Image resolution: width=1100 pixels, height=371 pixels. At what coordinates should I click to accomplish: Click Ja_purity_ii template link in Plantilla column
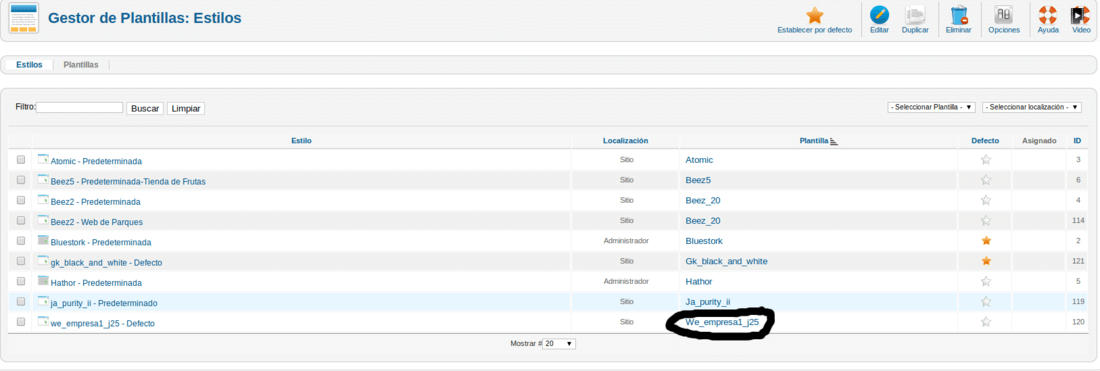(708, 302)
